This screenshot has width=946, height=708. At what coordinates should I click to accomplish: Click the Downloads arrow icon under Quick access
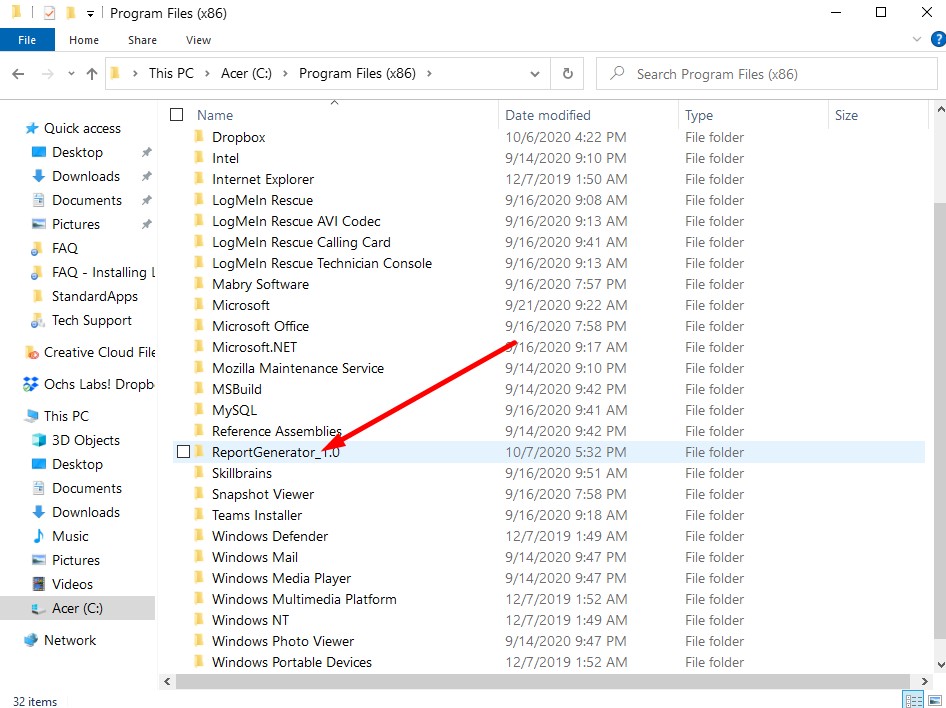tap(39, 176)
